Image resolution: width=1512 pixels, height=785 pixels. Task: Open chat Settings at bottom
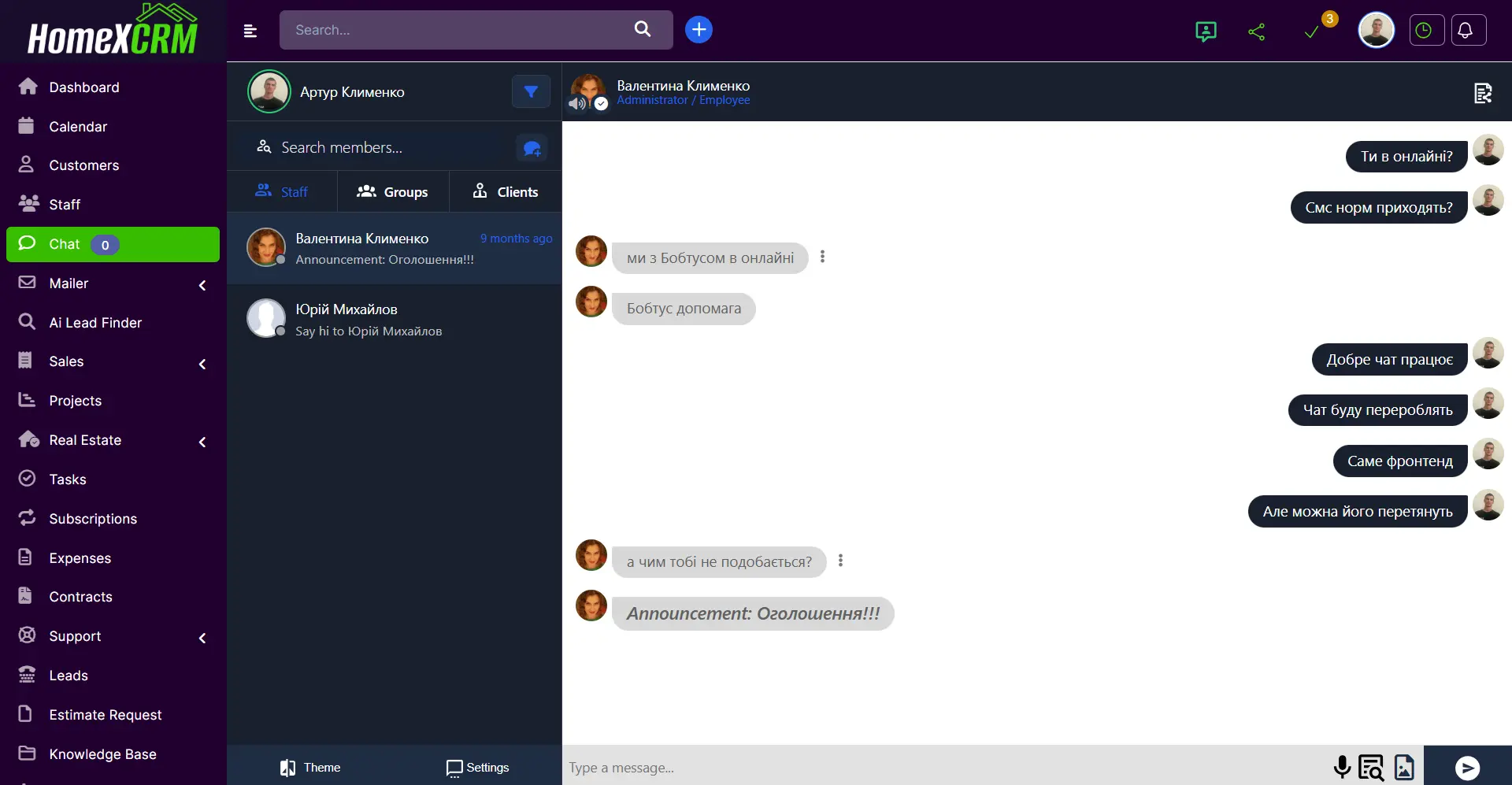pyautogui.click(x=477, y=768)
